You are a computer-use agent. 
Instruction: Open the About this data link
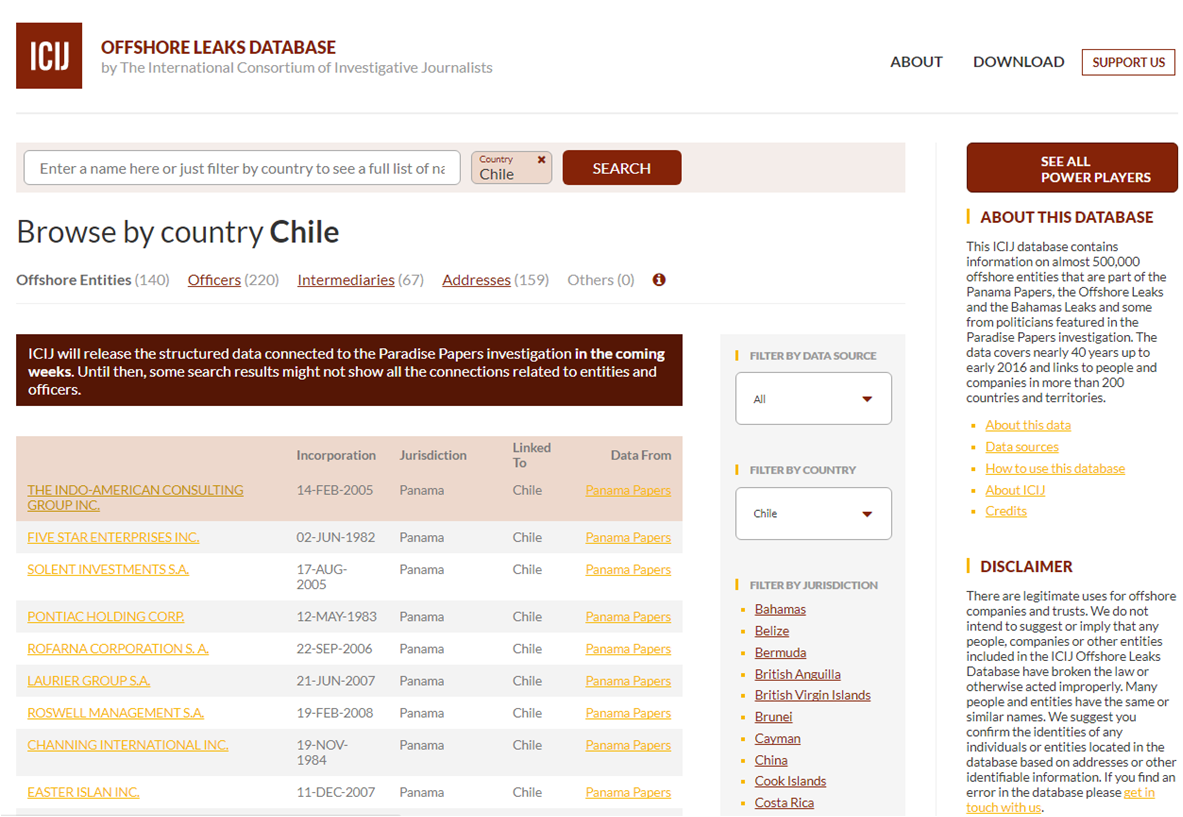tap(1028, 425)
